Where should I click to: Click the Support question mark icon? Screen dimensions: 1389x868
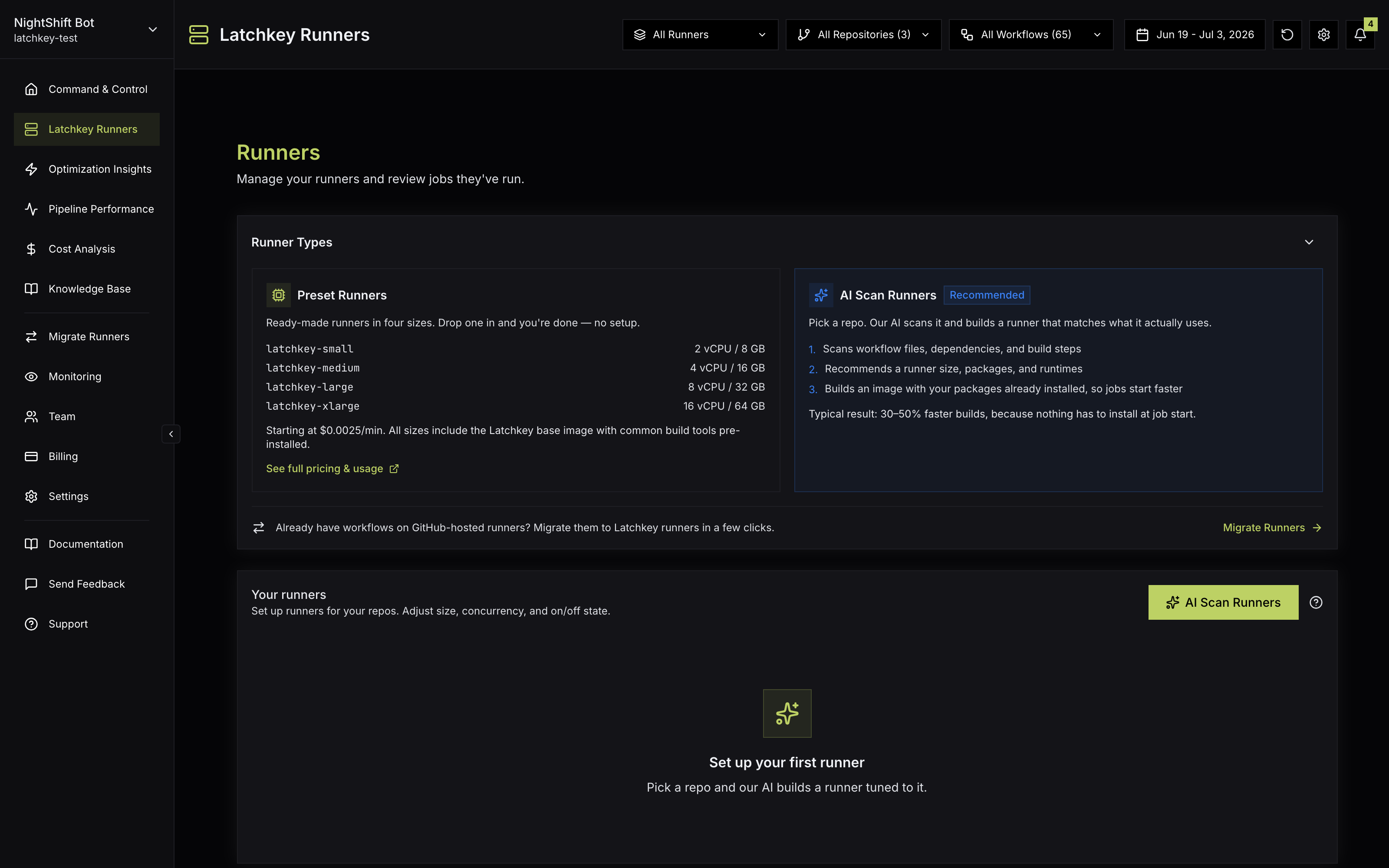pyautogui.click(x=31, y=624)
